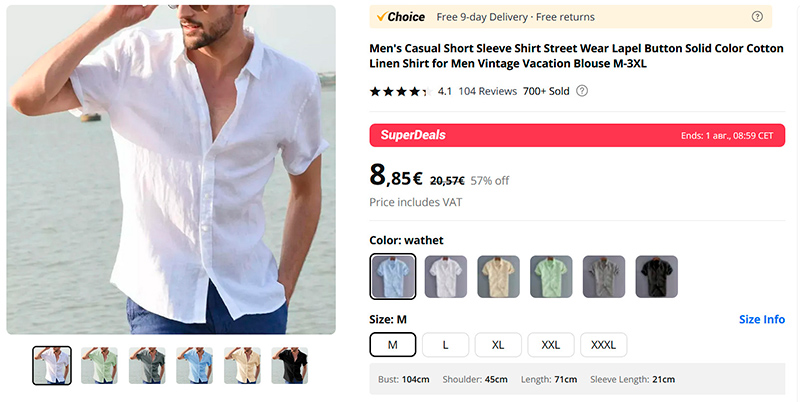Click the question mark icon beside 700+ Sold
The image size is (800, 402).
(x=582, y=91)
